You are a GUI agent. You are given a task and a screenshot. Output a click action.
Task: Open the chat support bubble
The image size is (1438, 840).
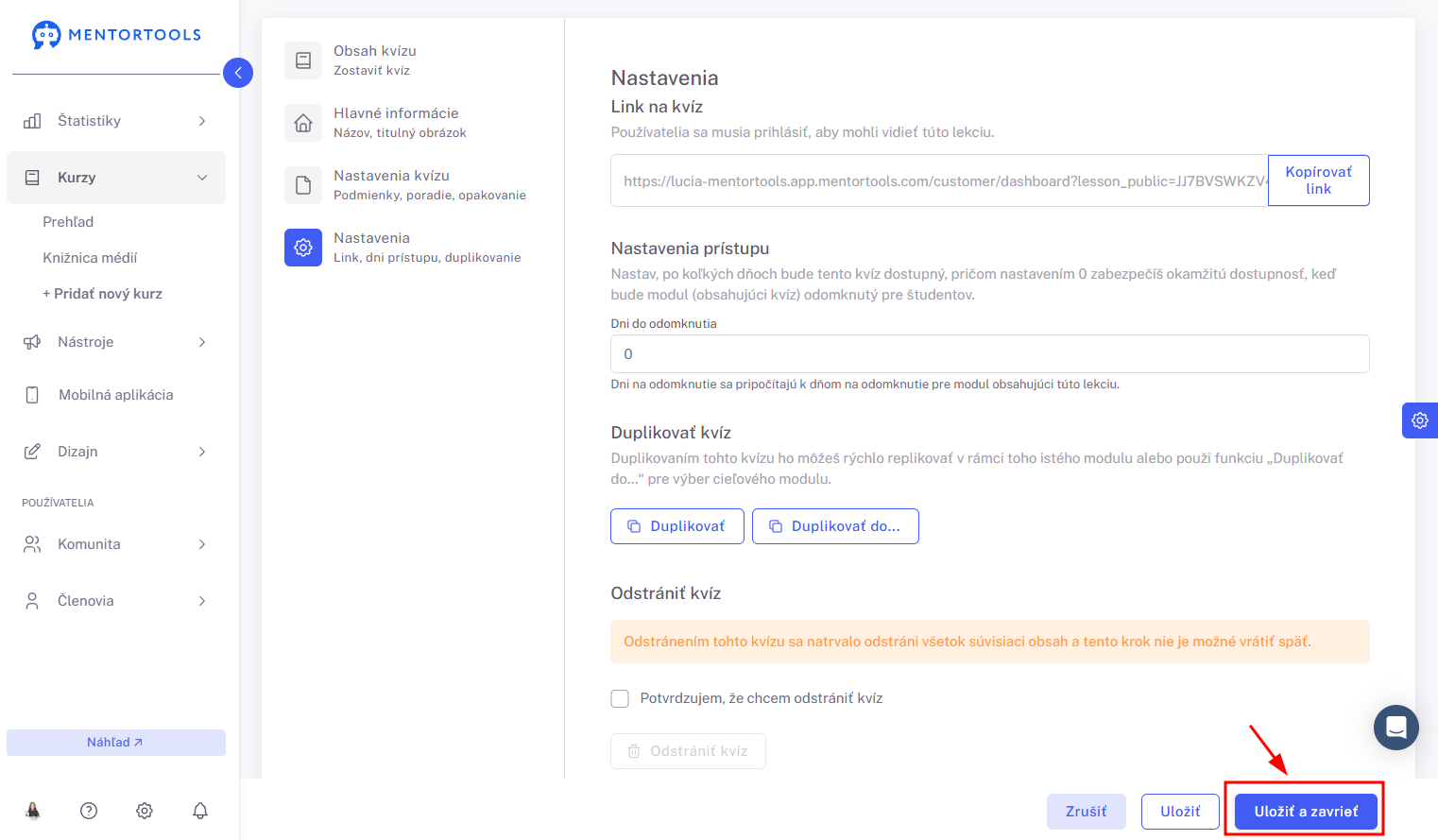tap(1396, 728)
